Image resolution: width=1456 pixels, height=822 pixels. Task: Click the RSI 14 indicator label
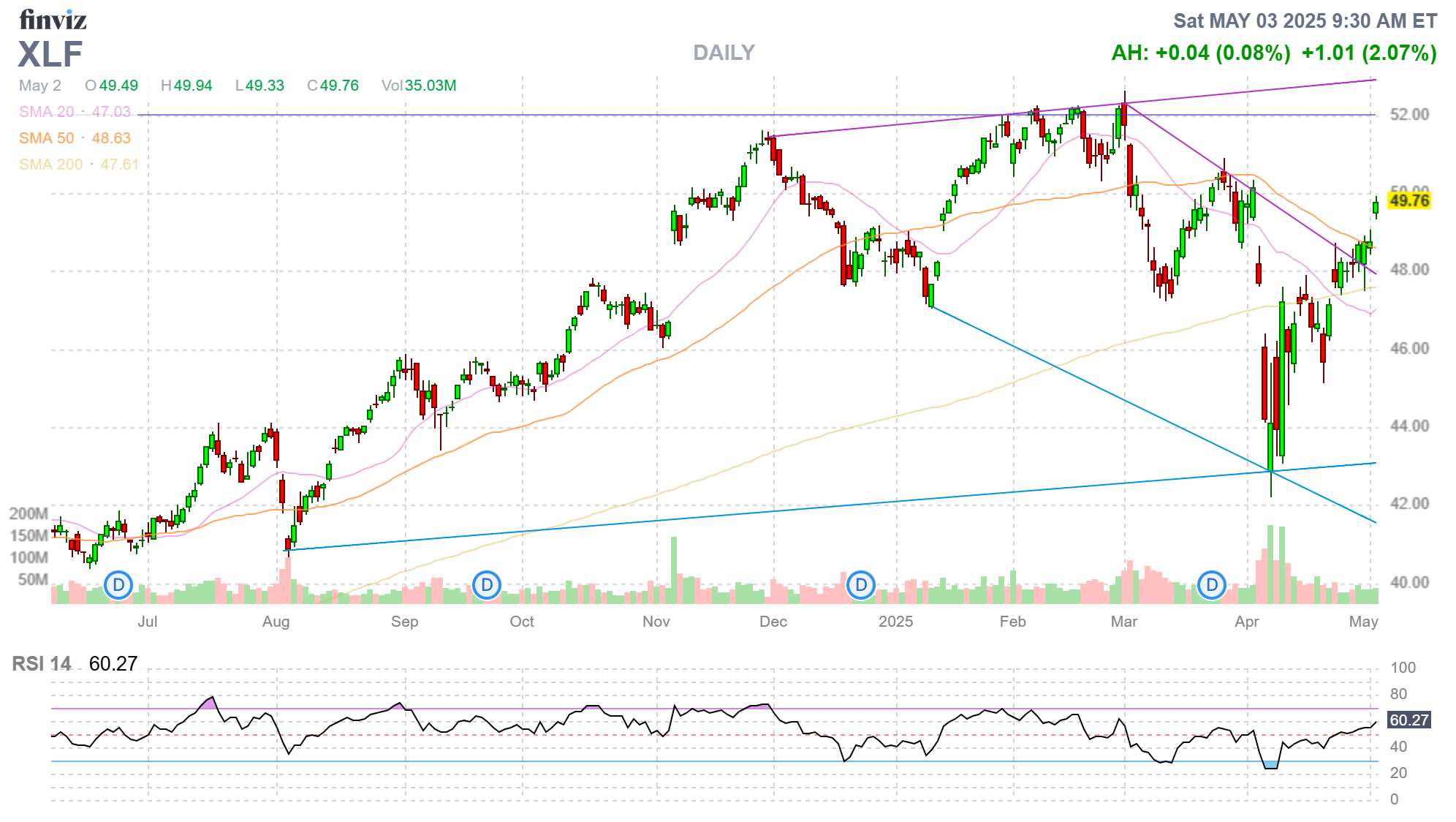pos(42,663)
